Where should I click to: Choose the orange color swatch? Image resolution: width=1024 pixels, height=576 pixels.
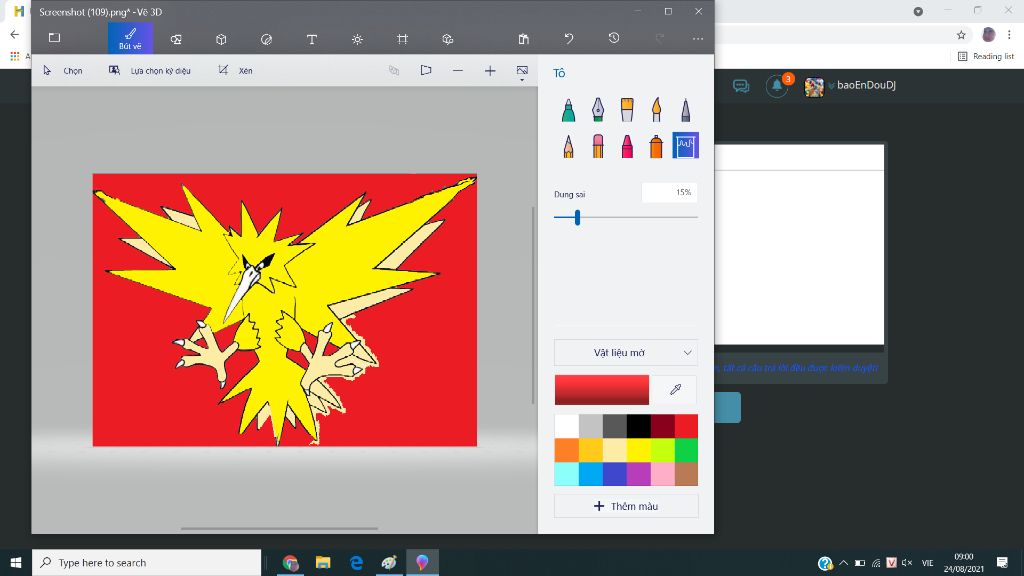pyautogui.click(x=566, y=450)
